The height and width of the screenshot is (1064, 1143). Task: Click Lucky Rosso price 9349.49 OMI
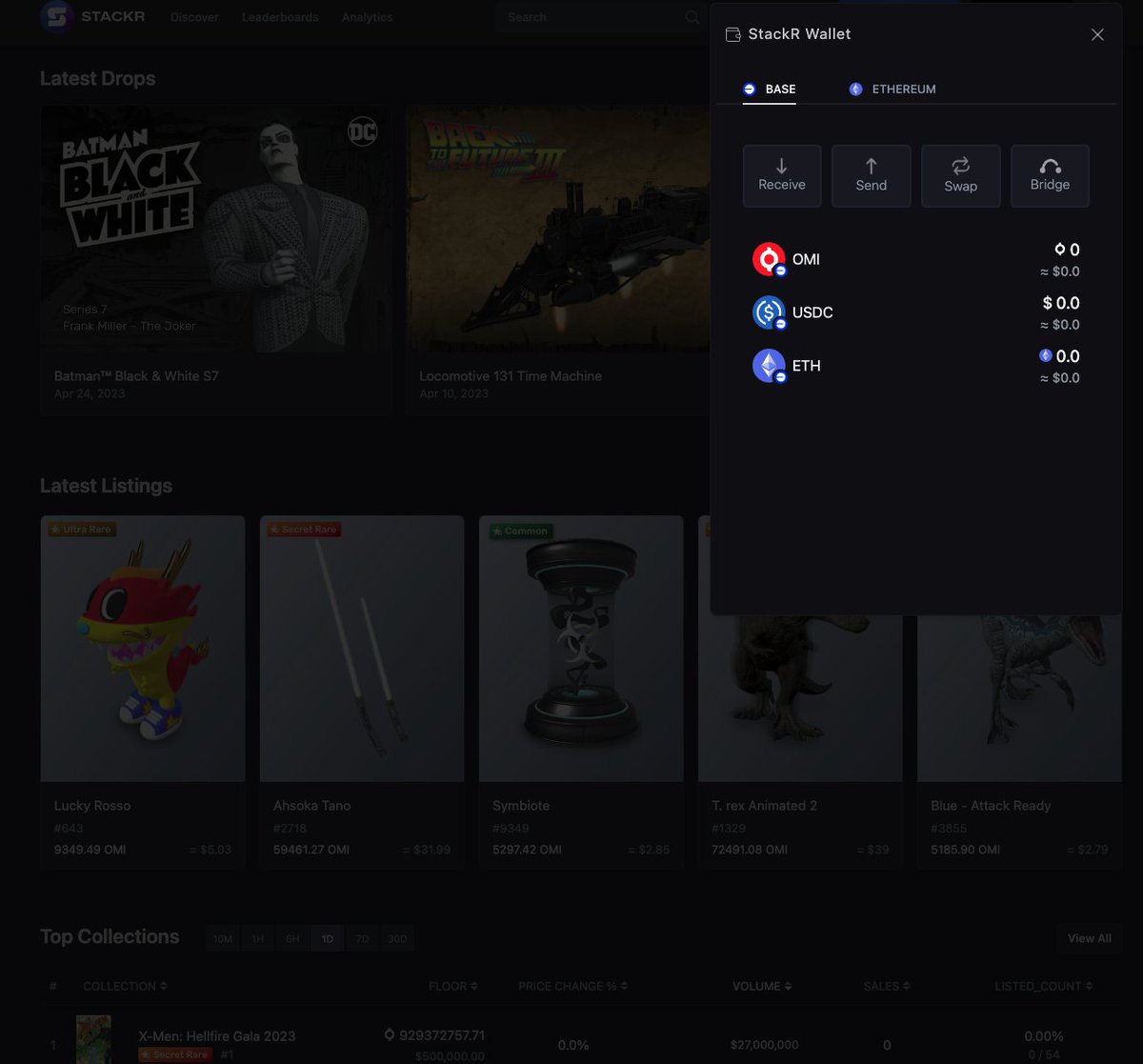pyautogui.click(x=90, y=849)
